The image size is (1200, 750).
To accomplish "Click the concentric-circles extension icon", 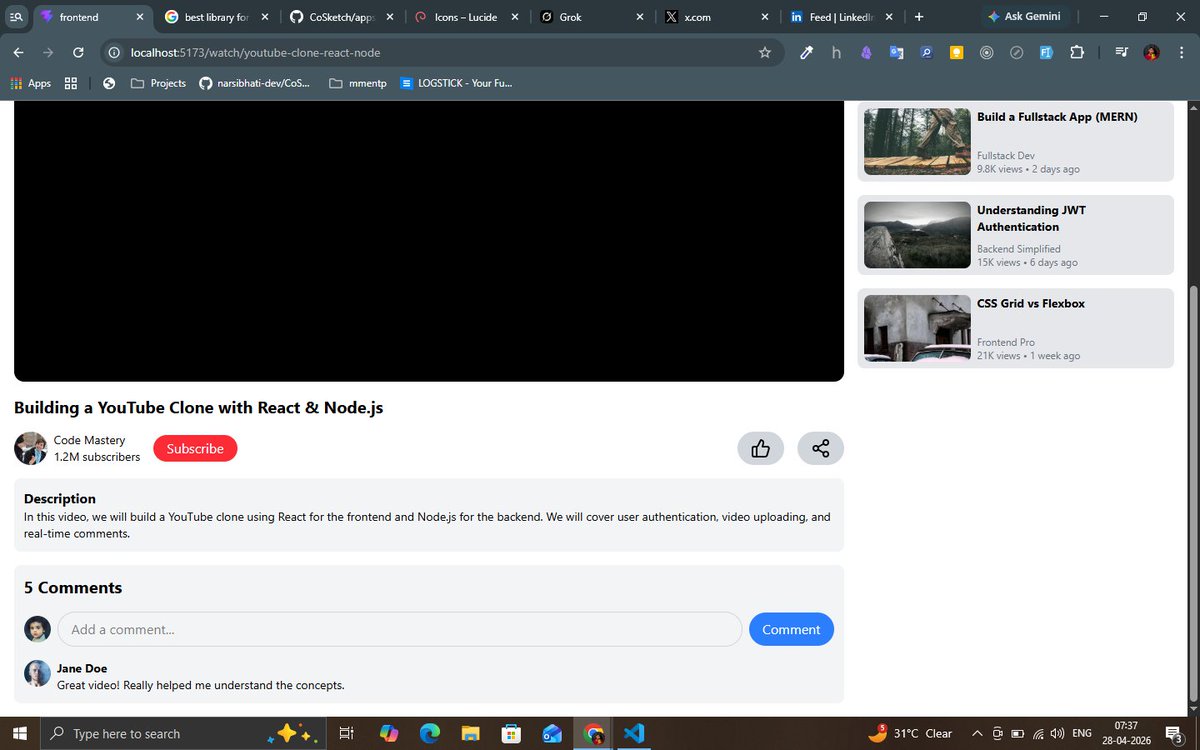I will point(986,53).
